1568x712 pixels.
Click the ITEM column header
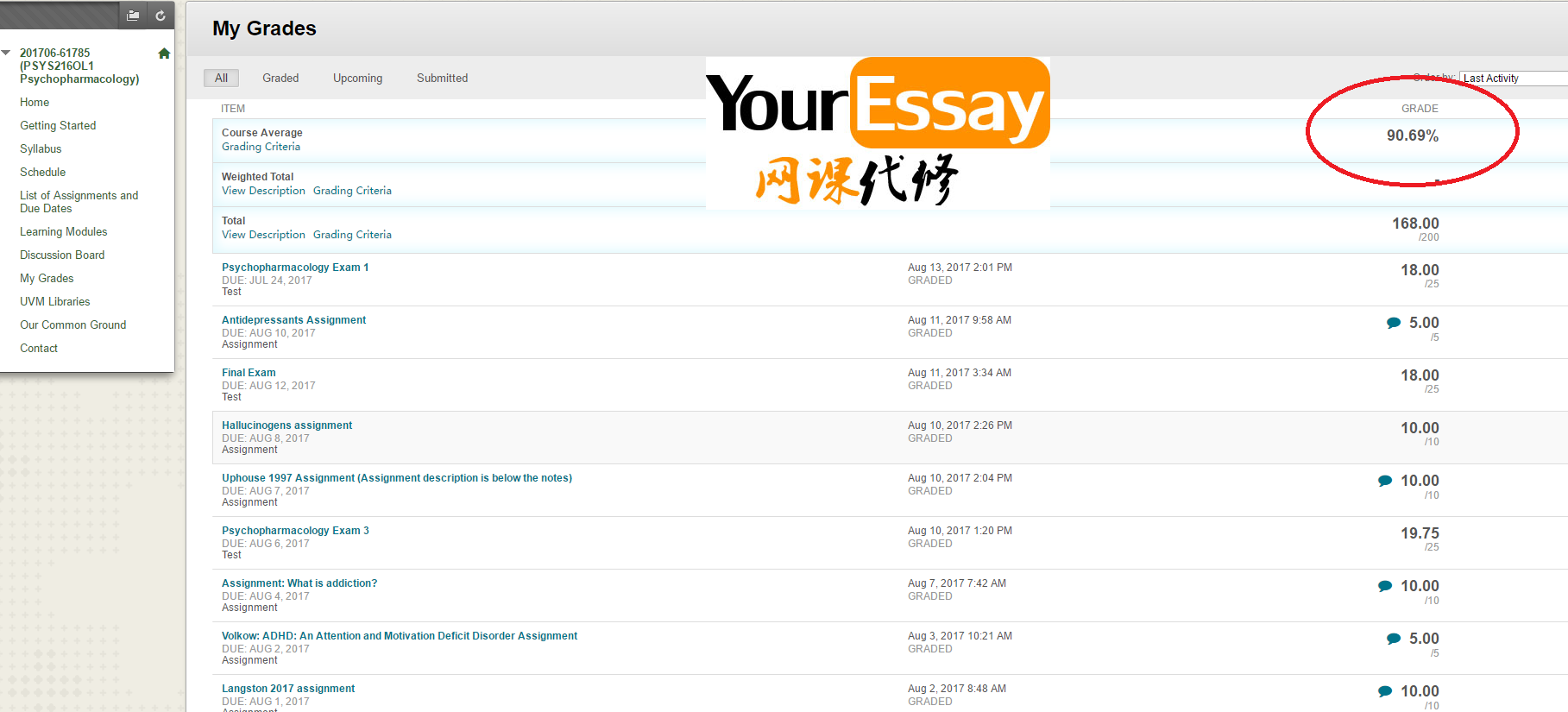(233, 109)
